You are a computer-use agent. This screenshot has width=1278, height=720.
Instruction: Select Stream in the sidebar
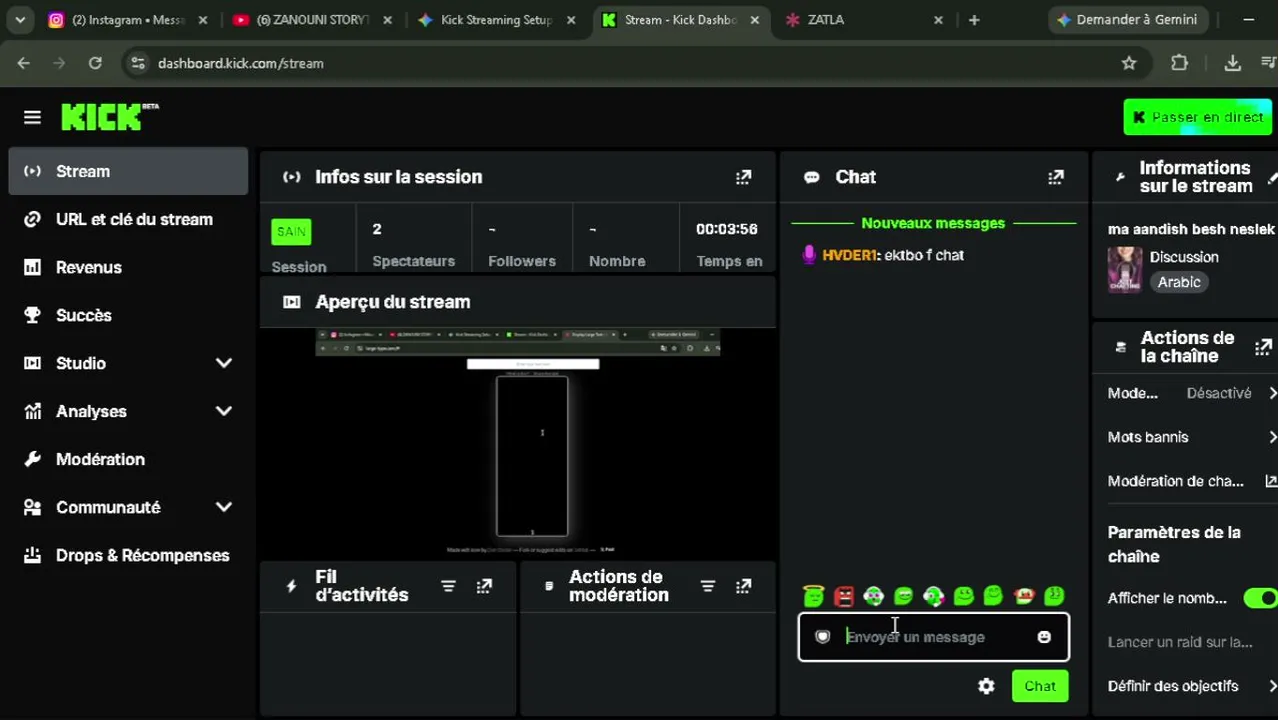(x=128, y=171)
